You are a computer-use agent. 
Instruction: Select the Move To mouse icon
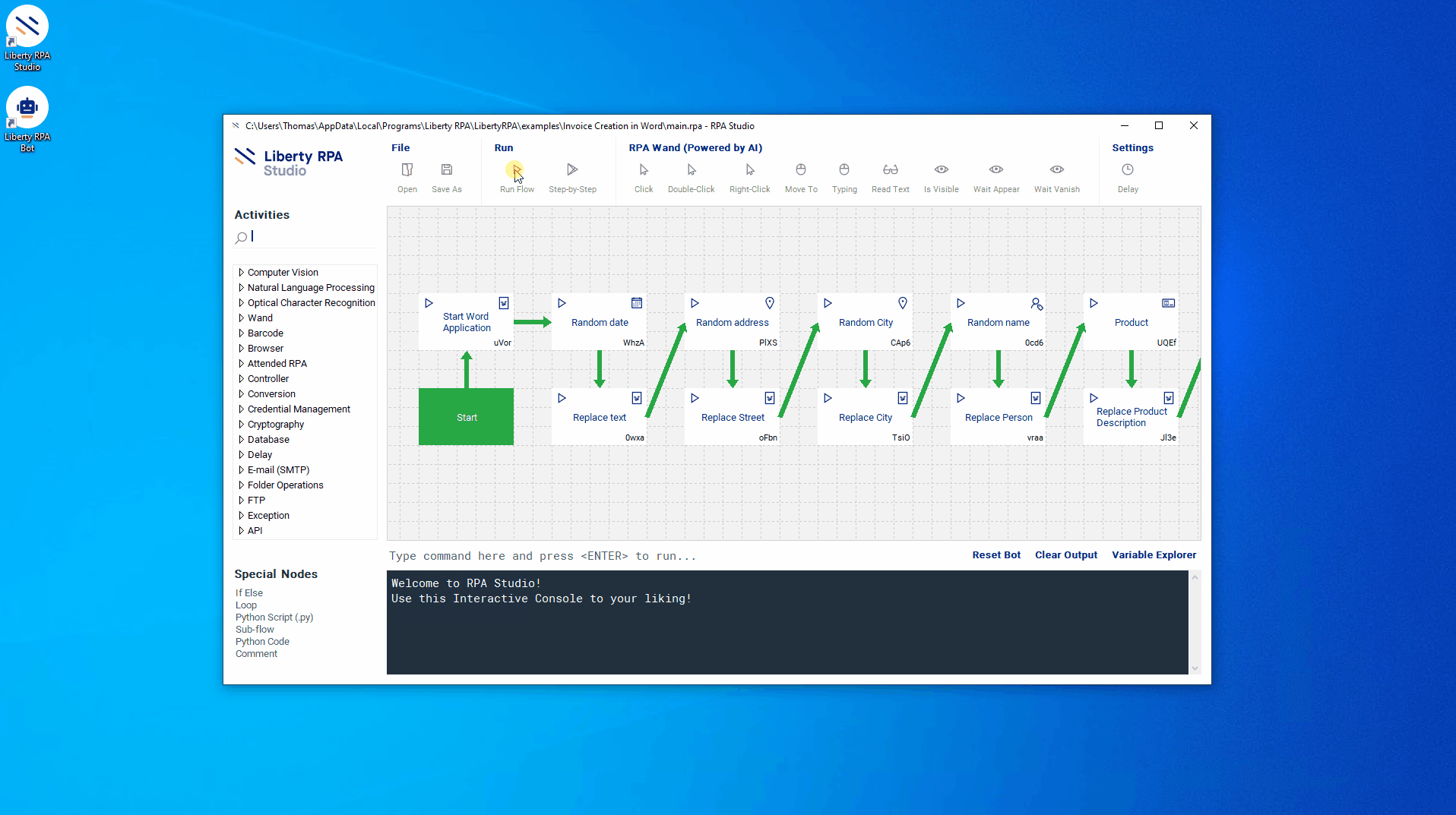click(x=801, y=170)
